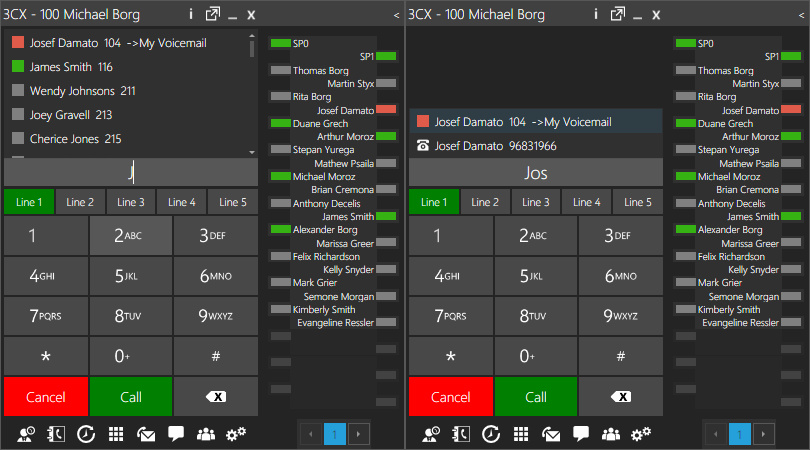Go to next BLF page in left window
810x450 pixels.
click(358, 434)
